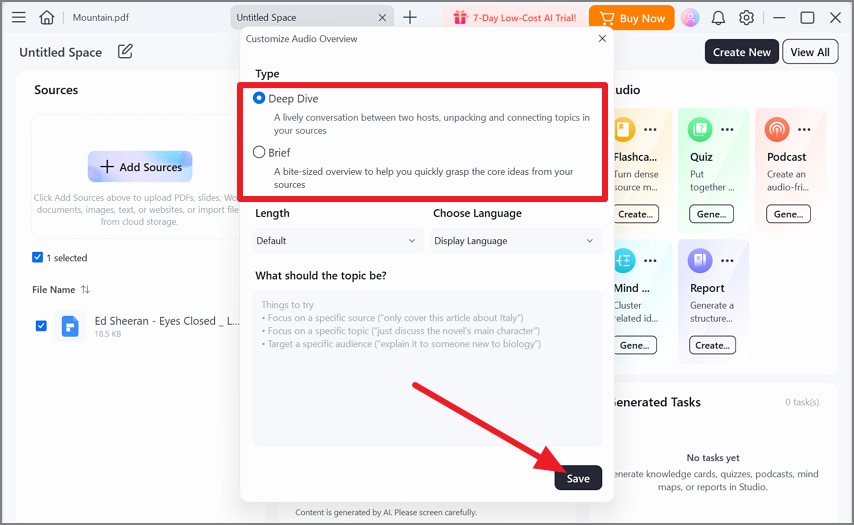854x525 pixels.
Task: Click the Add Sources button
Action: point(140,167)
